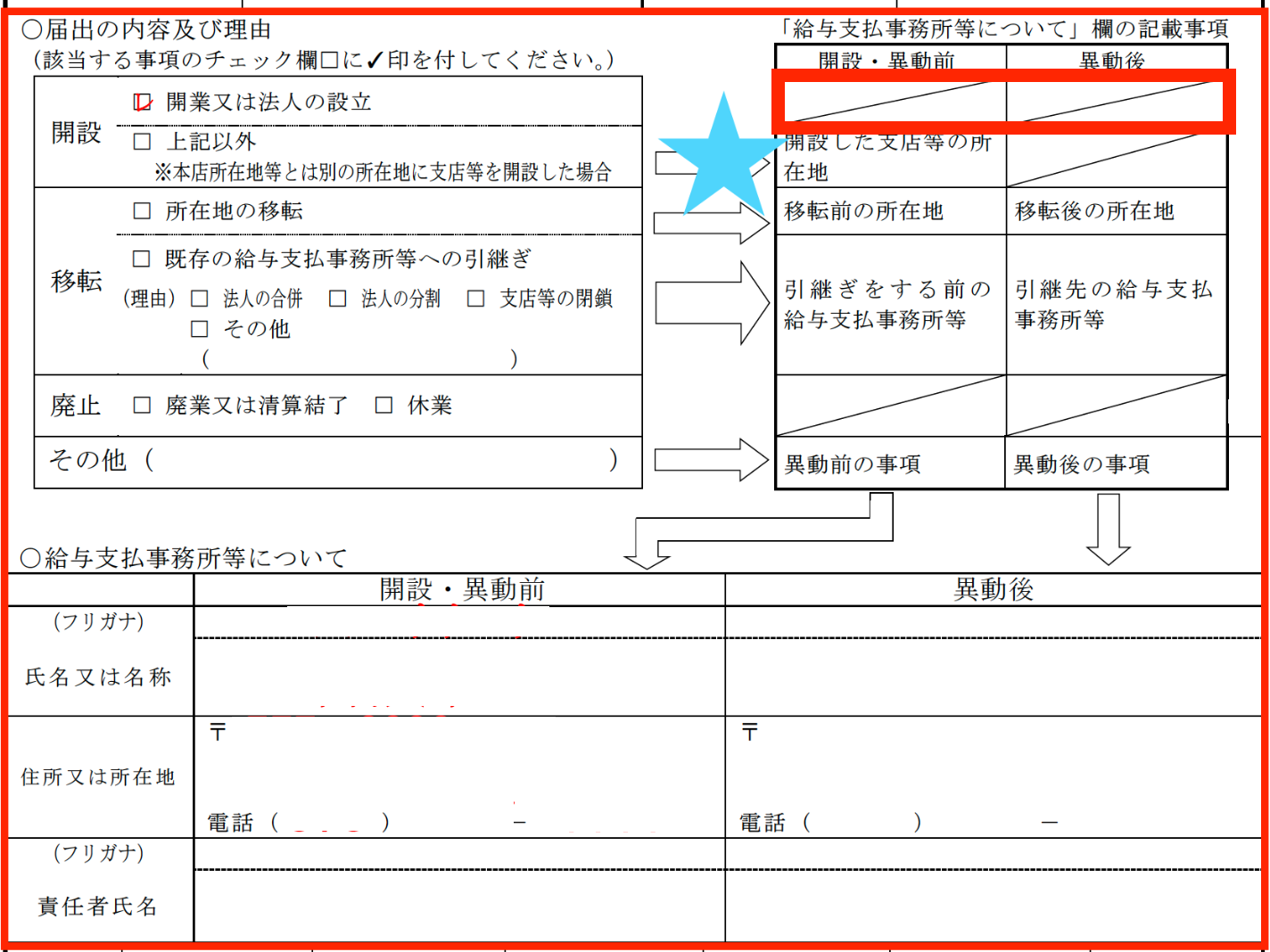
Task: Check 既存の給与支払事務所等への引継ぎ box
Action: tap(141, 259)
